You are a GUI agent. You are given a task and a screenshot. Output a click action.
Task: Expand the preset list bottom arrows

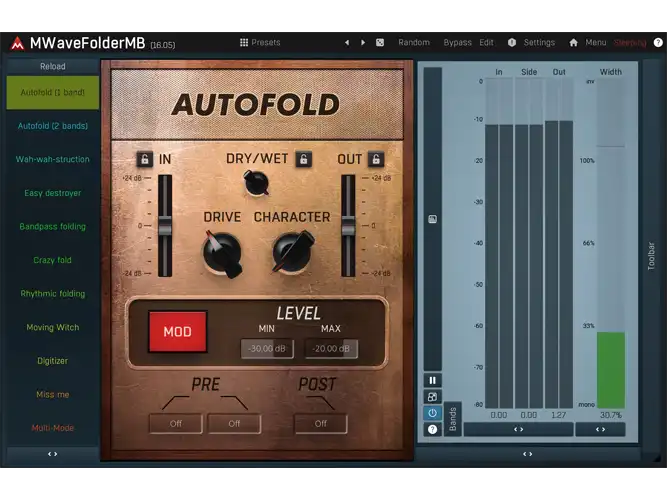coord(53,454)
